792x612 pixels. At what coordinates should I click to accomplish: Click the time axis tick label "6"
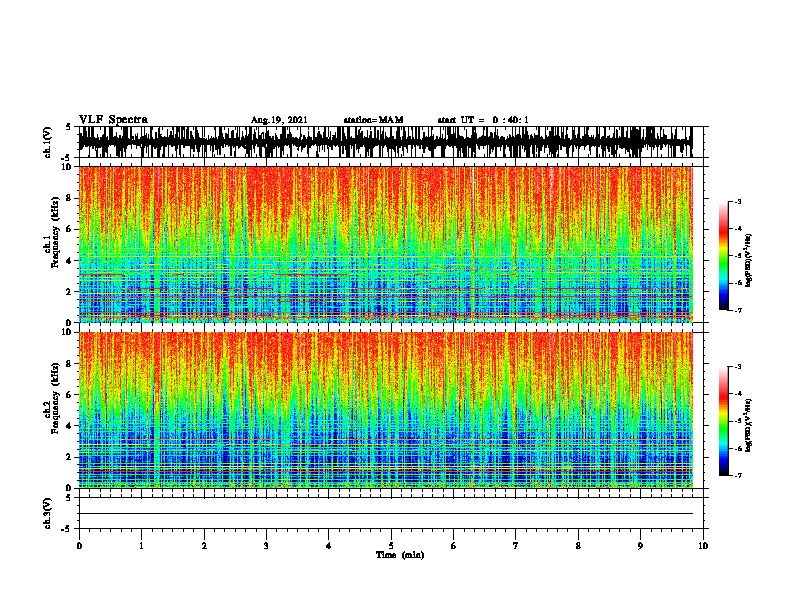(454, 546)
